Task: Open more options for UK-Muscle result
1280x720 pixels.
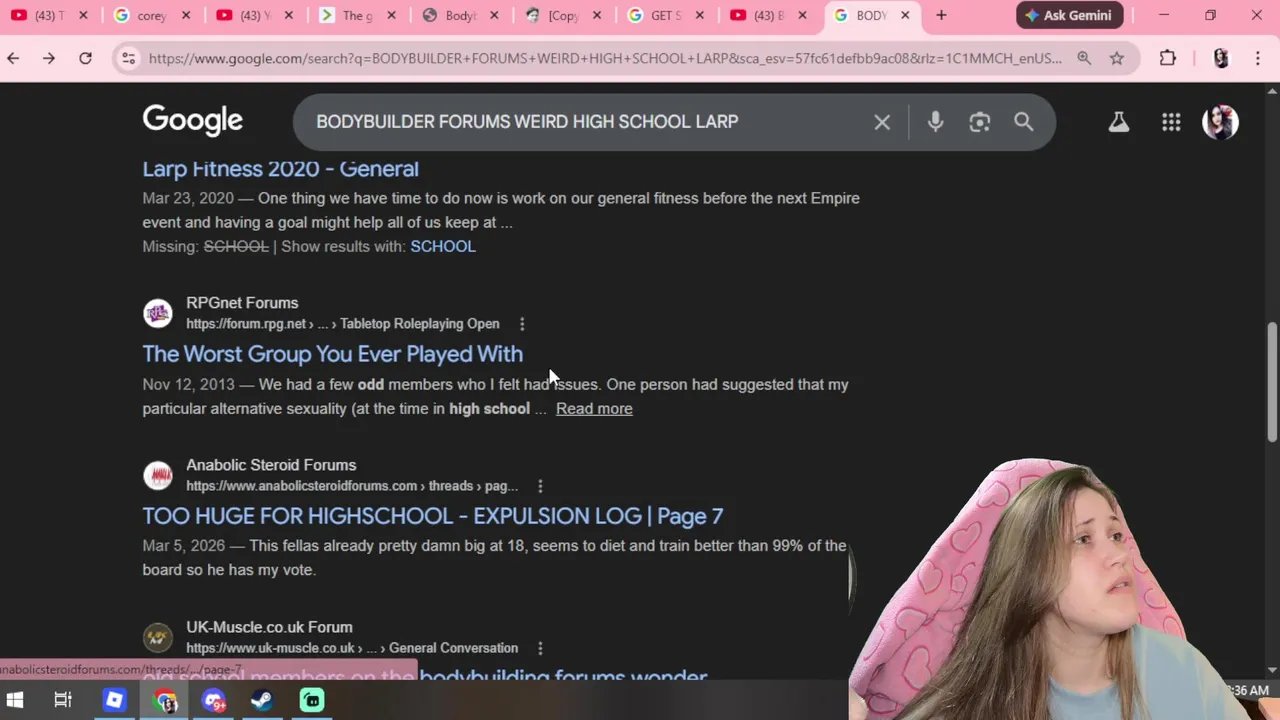Action: point(540,648)
